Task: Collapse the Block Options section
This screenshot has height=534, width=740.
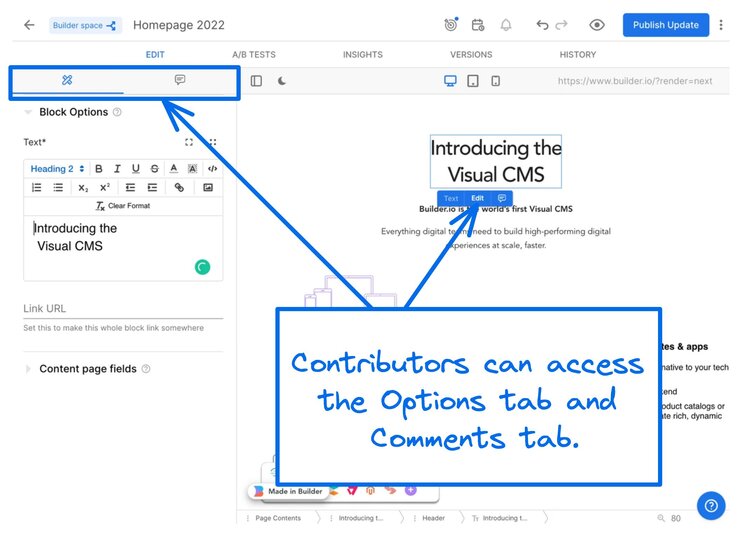Action: (x=28, y=112)
